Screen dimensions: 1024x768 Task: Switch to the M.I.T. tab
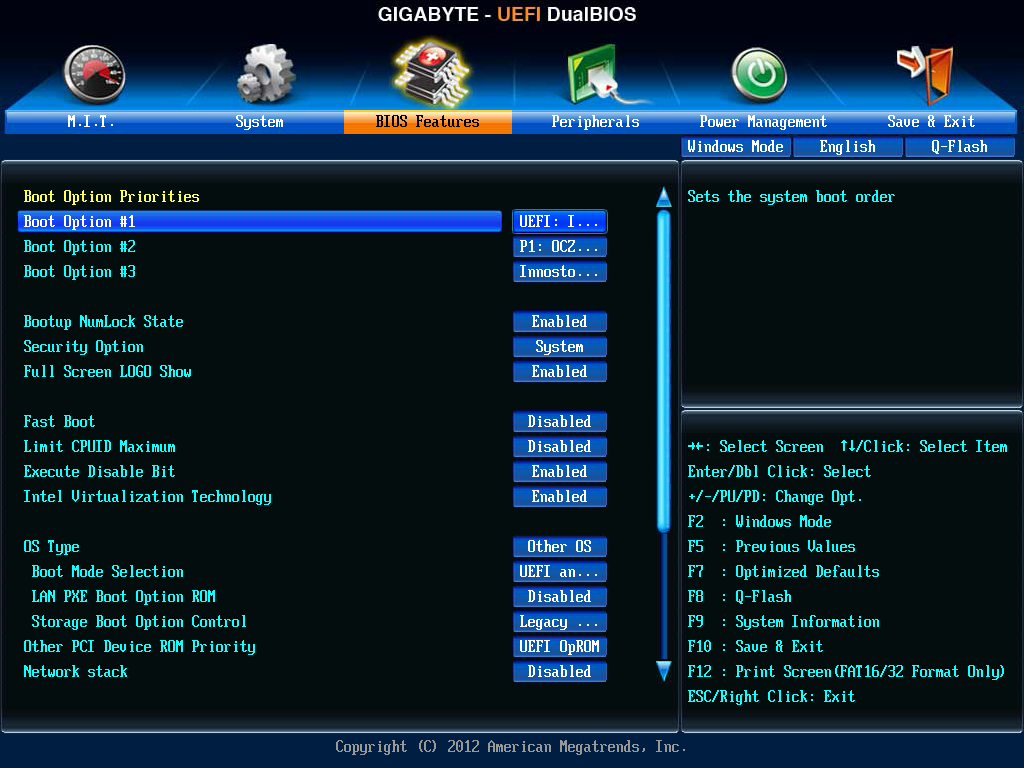91,121
